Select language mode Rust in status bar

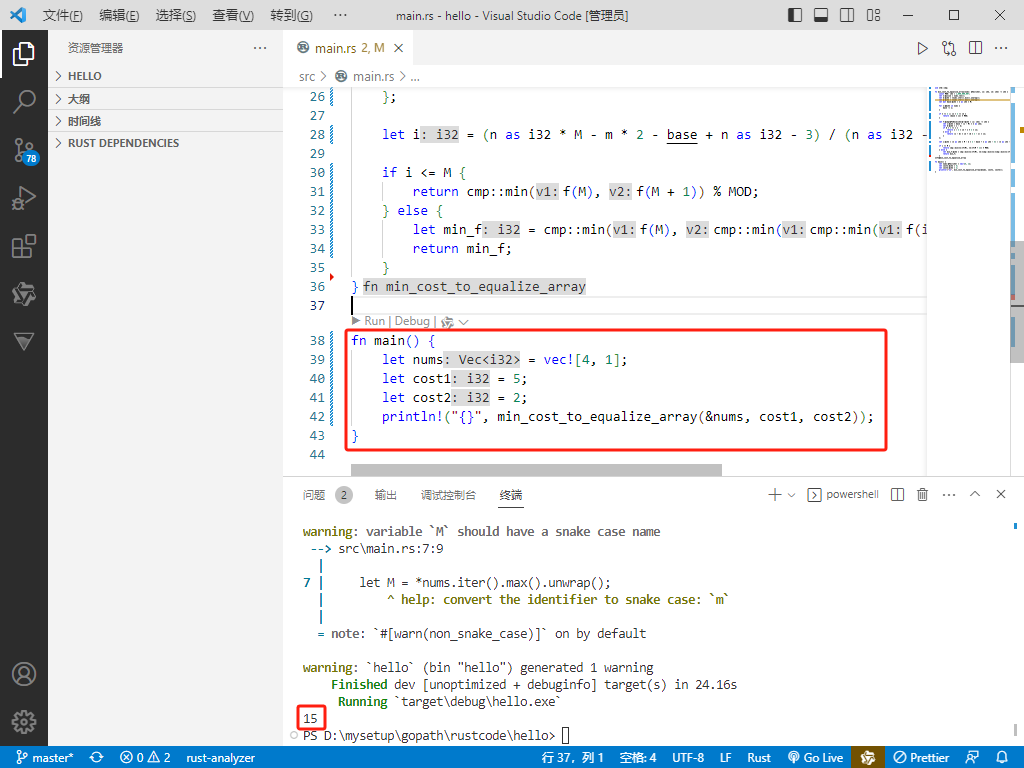click(x=759, y=758)
